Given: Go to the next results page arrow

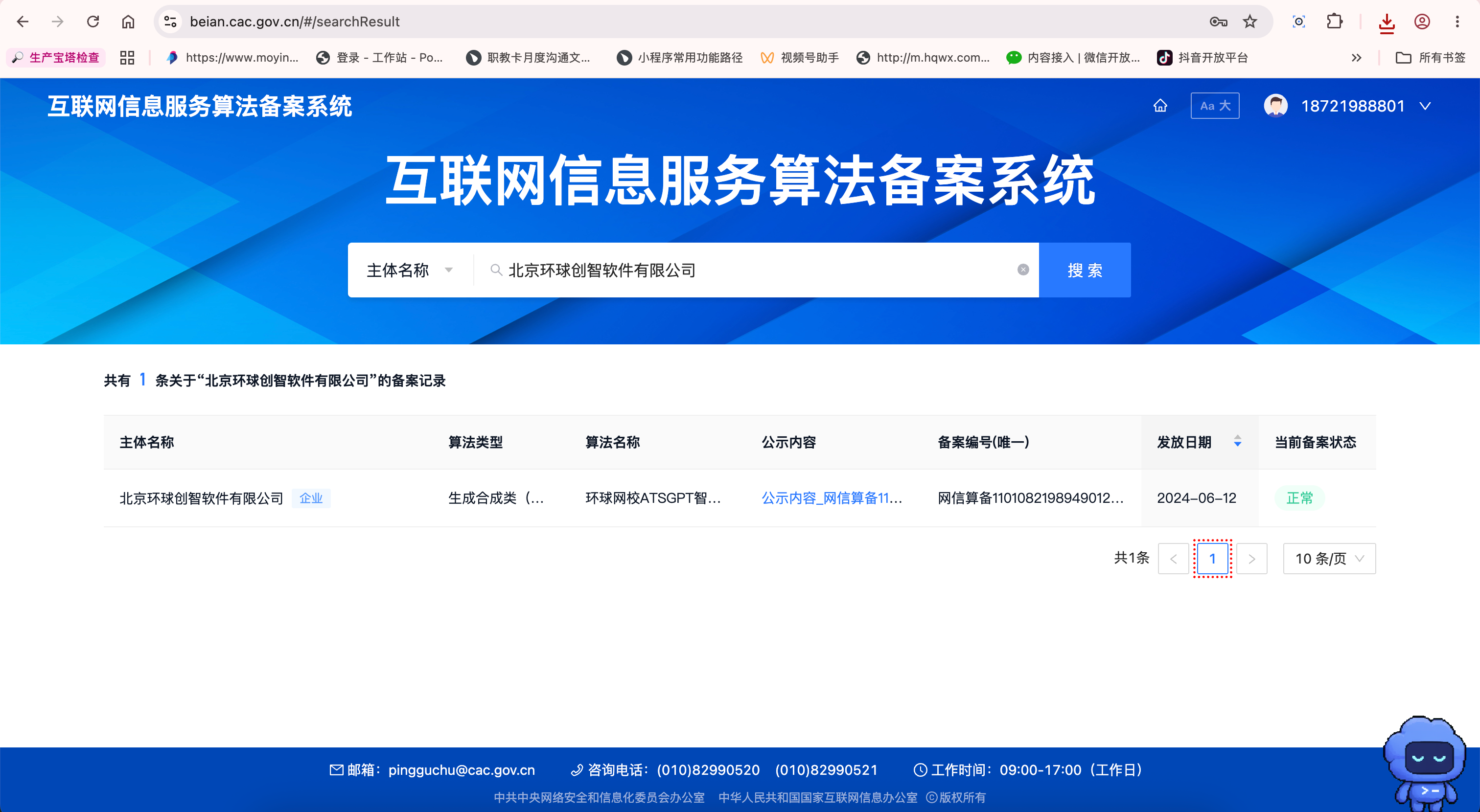Looking at the screenshot, I should [1251, 559].
